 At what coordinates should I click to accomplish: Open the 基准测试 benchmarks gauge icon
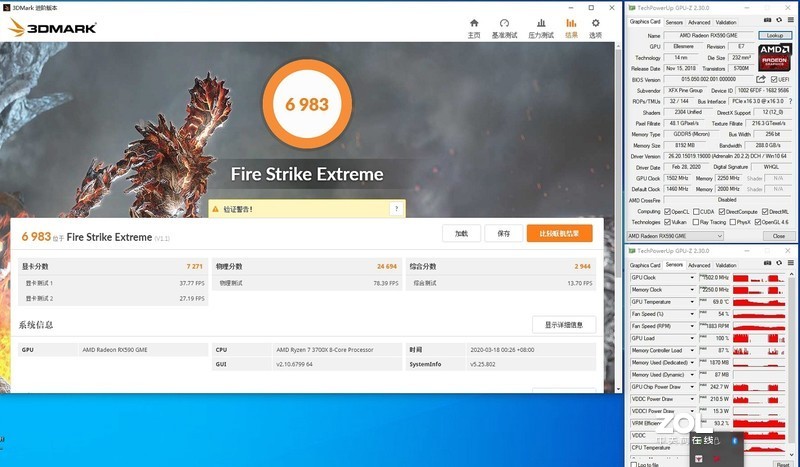click(x=504, y=23)
